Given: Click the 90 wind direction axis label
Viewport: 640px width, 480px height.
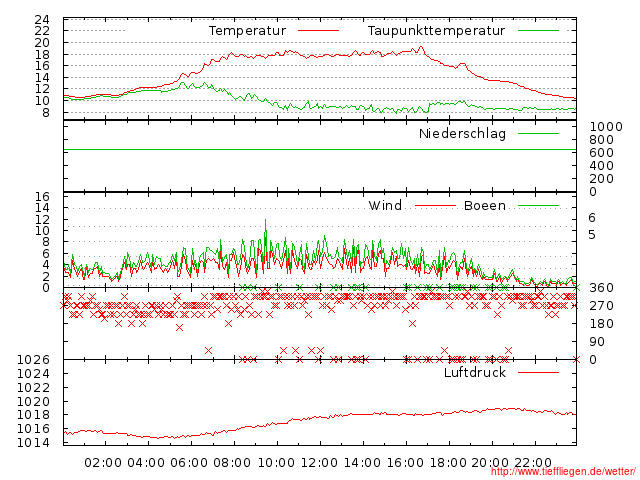Looking at the screenshot, I should pos(597,342).
